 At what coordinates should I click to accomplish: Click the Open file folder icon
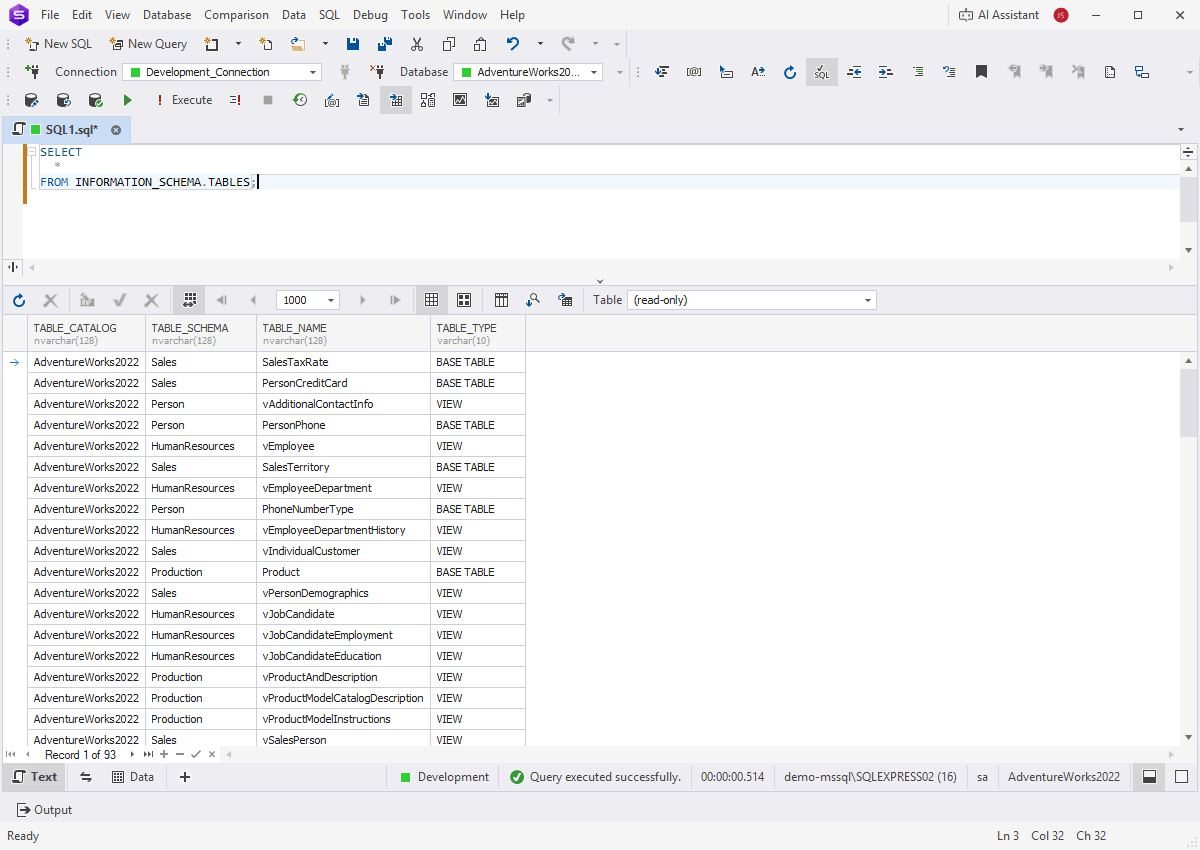pos(298,44)
